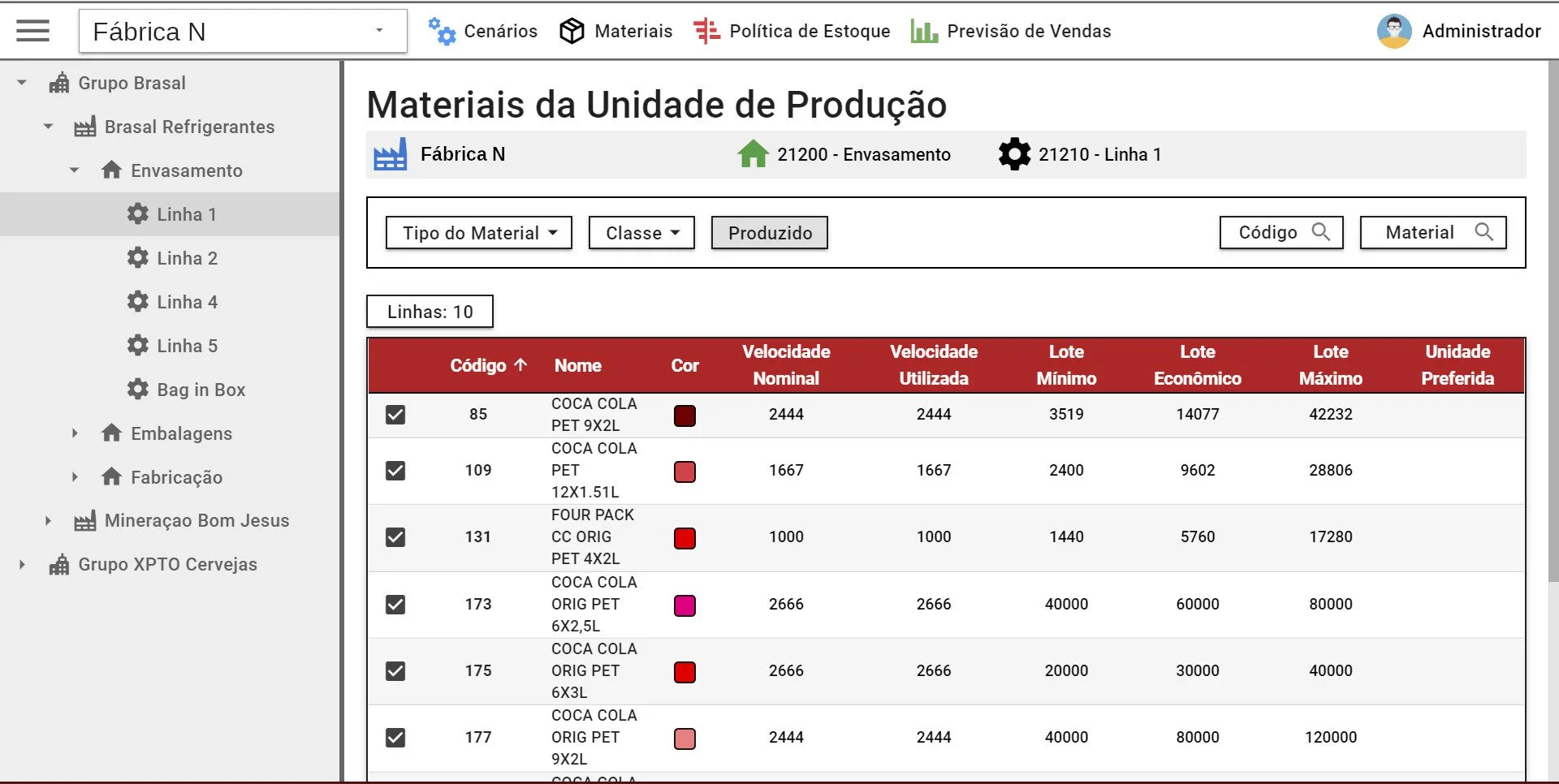Click the Material search input field

(x=1420, y=232)
